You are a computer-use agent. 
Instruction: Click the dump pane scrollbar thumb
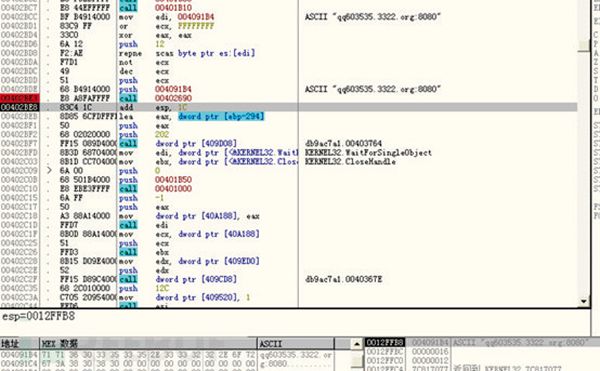coord(357,360)
